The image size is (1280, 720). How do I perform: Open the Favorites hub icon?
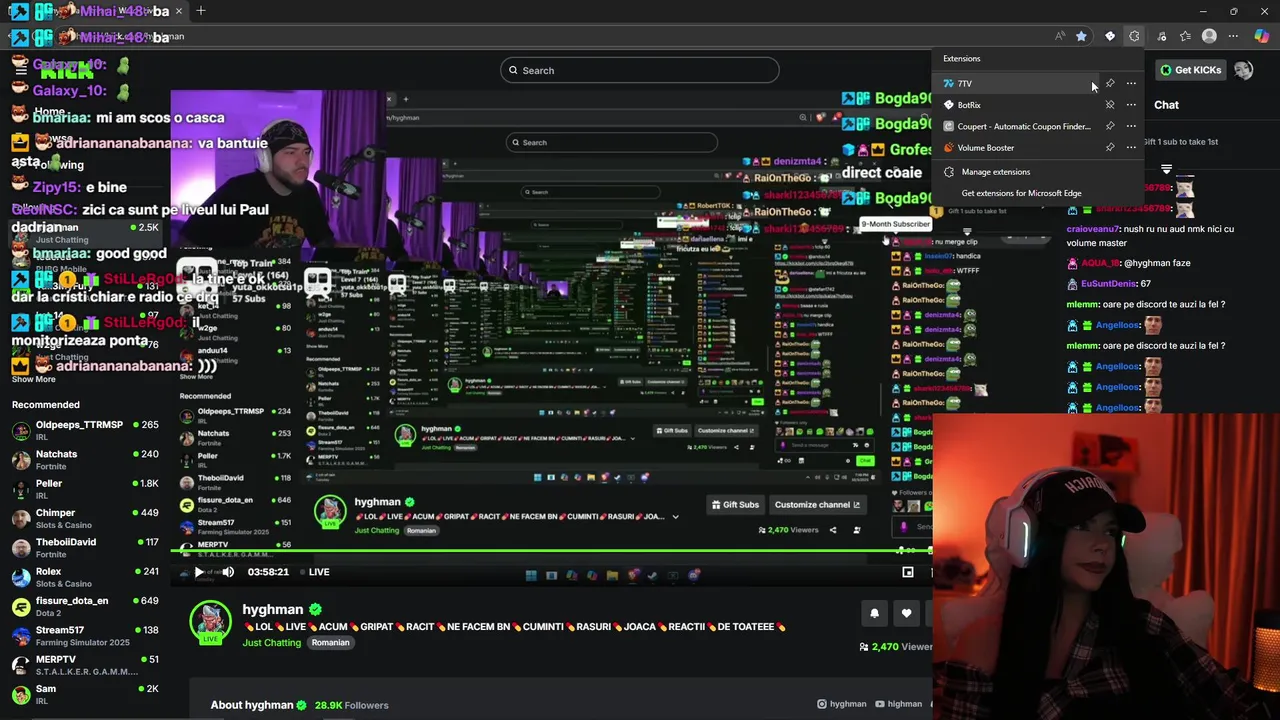click(1185, 36)
